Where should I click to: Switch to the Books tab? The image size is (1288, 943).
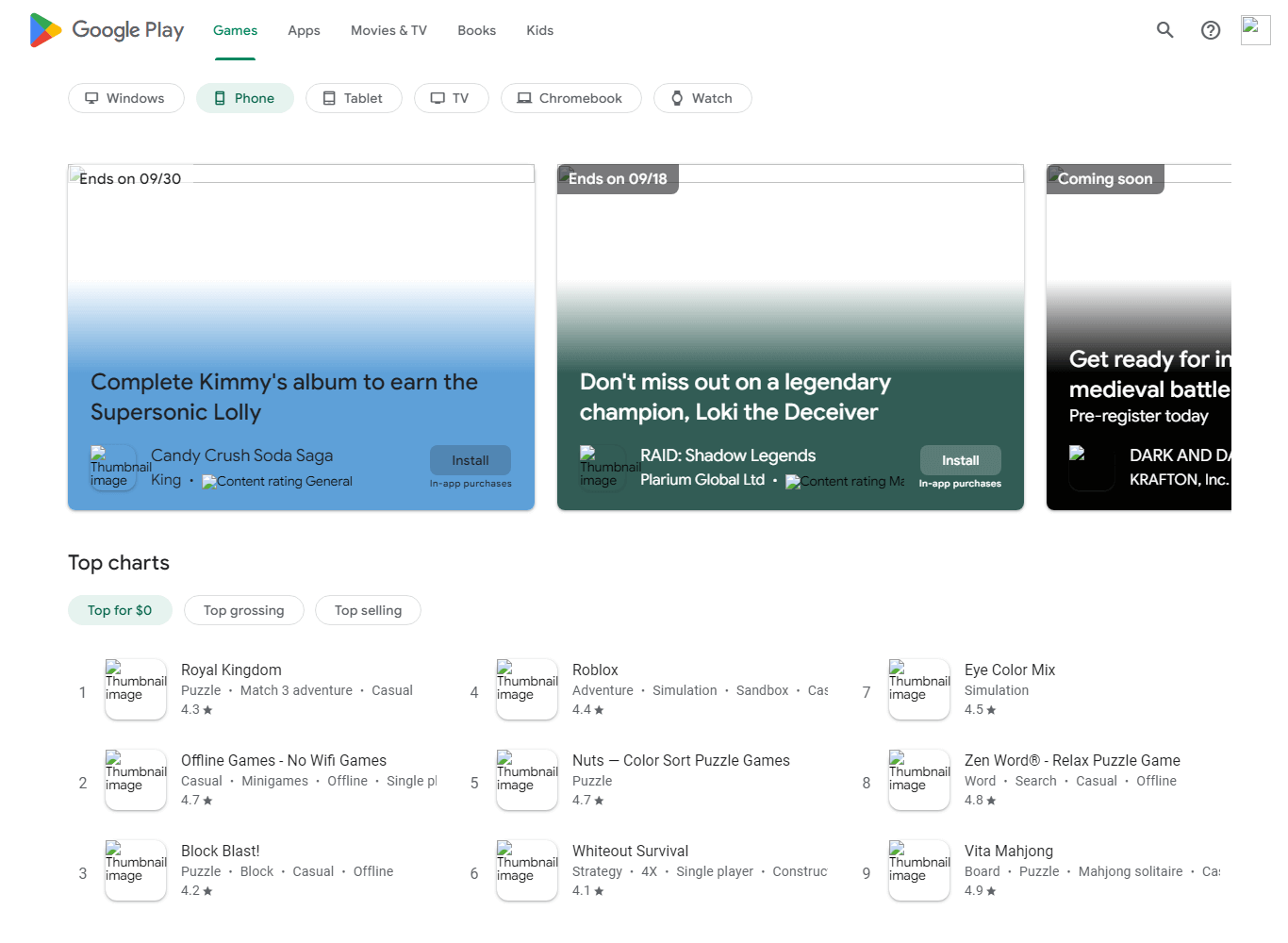click(476, 30)
